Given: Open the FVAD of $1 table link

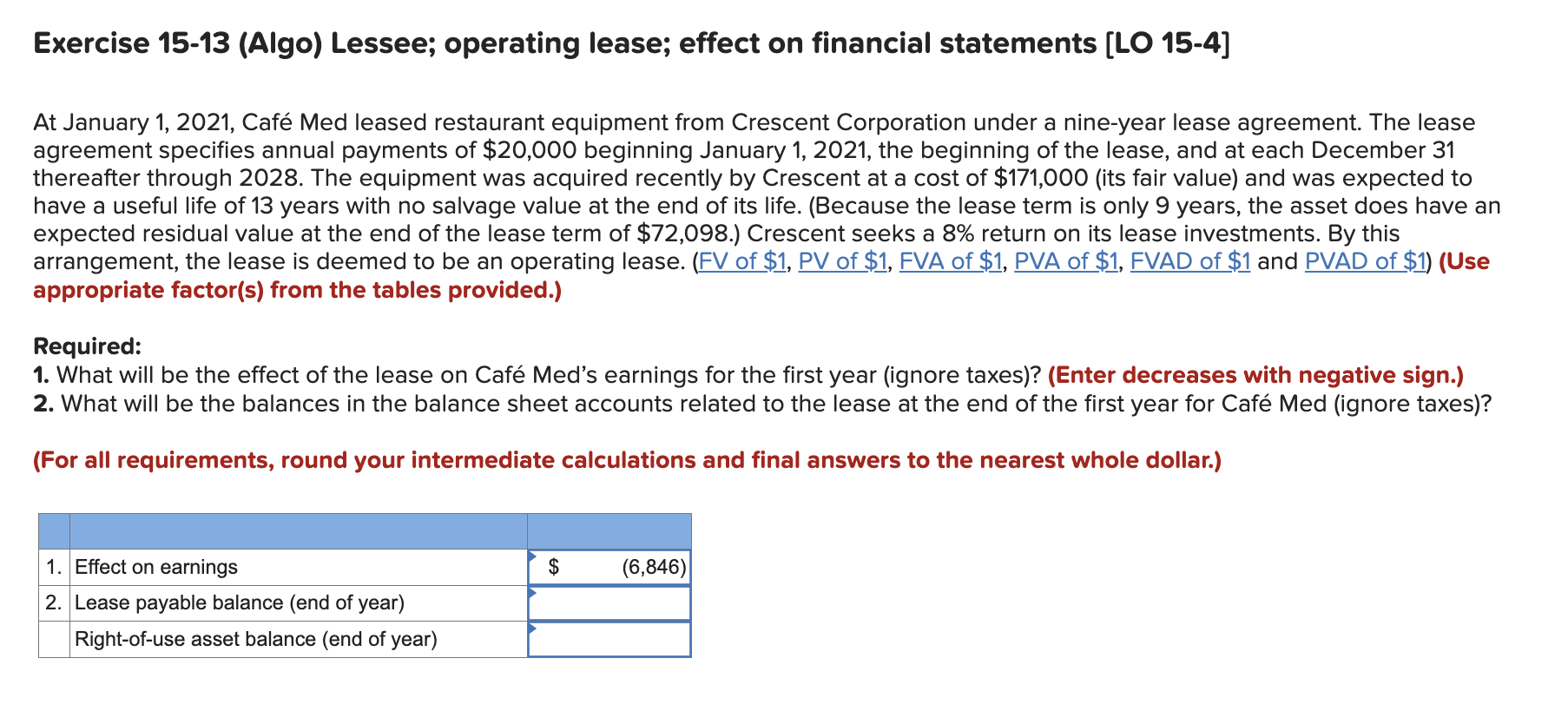Looking at the screenshot, I should [1194, 260].
